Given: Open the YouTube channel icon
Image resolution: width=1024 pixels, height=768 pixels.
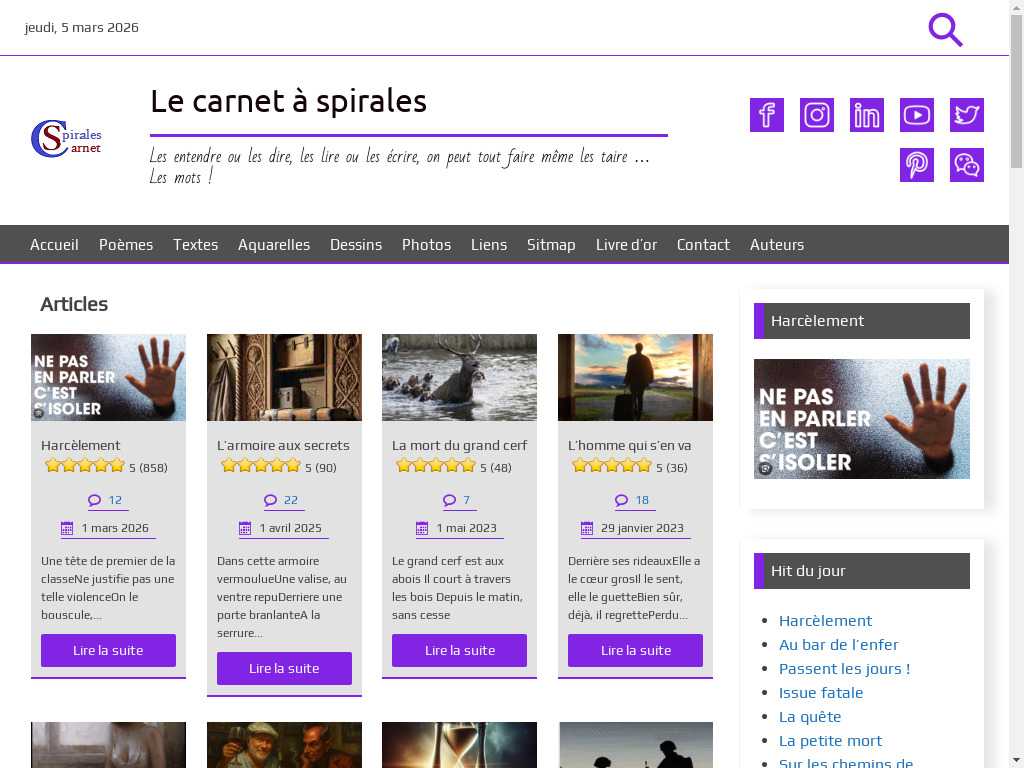Looking at the screenshot, I should (917, 115).
